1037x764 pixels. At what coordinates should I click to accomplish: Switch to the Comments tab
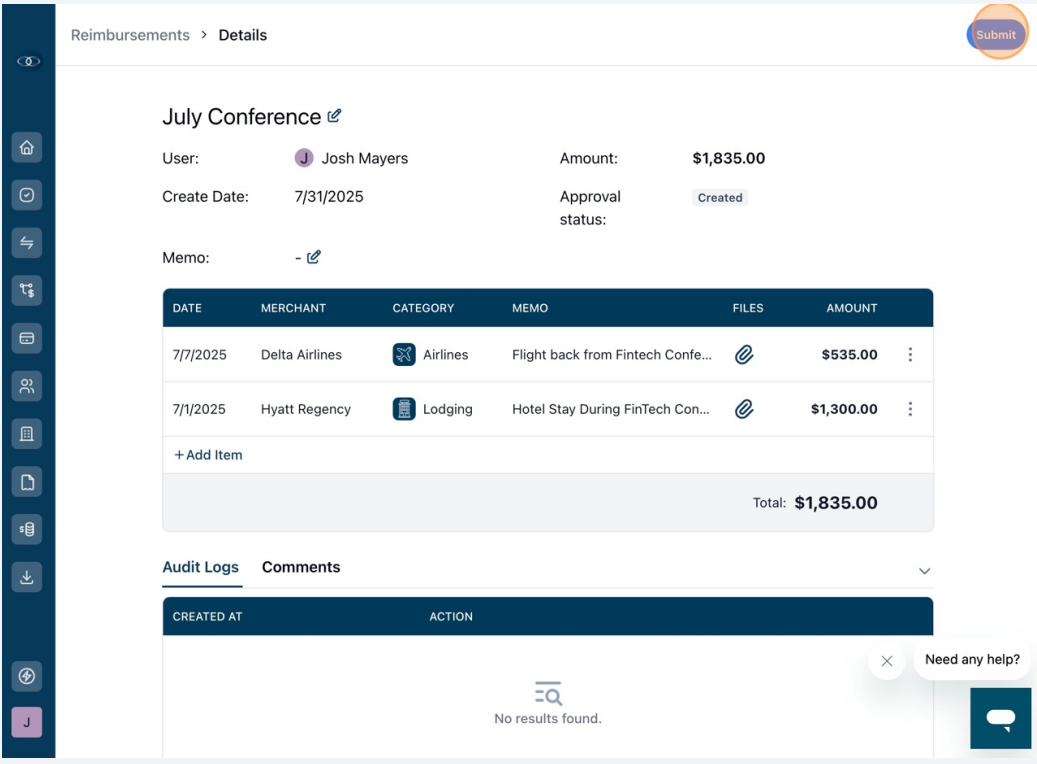301,567
